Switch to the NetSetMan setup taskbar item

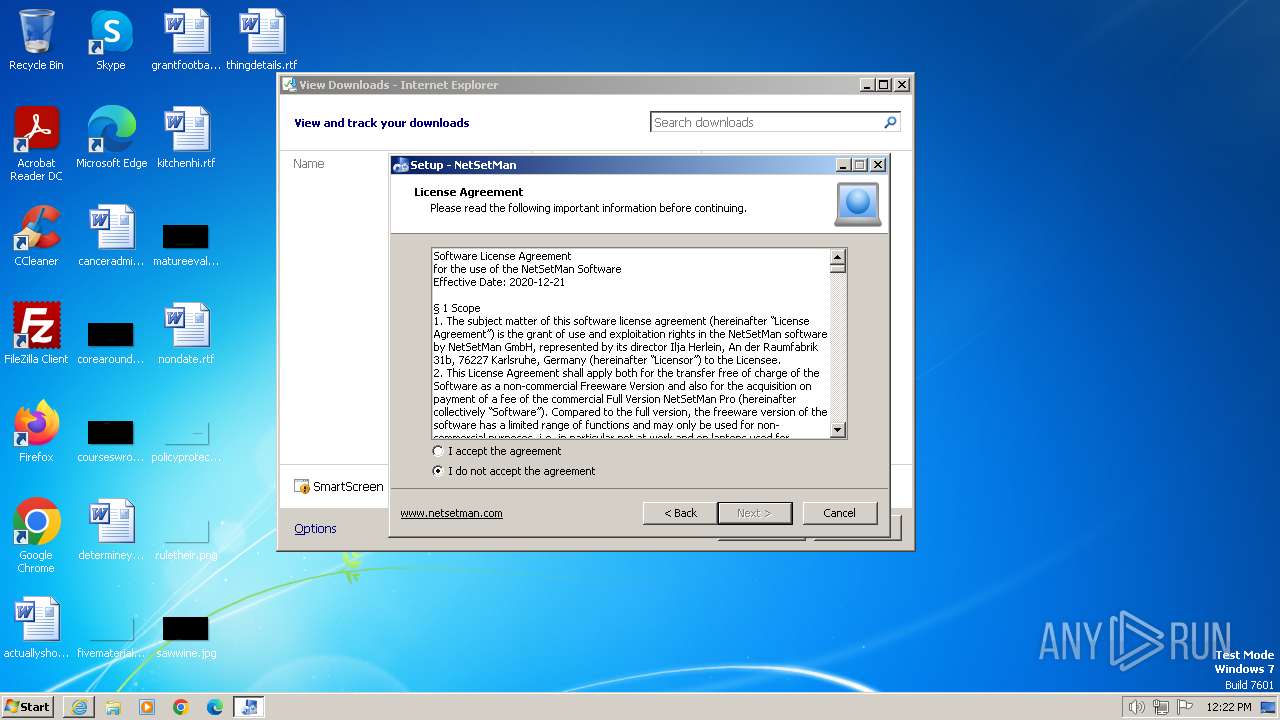pyautogui.click(x=249, y=707)
